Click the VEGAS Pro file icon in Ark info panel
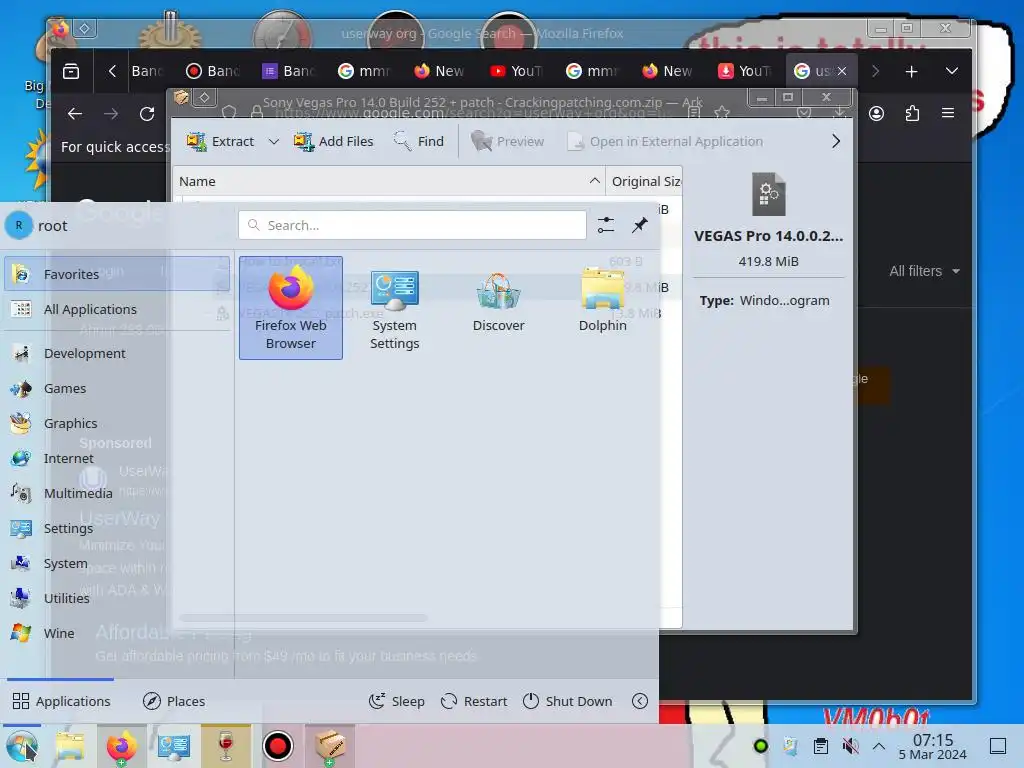 769,194
